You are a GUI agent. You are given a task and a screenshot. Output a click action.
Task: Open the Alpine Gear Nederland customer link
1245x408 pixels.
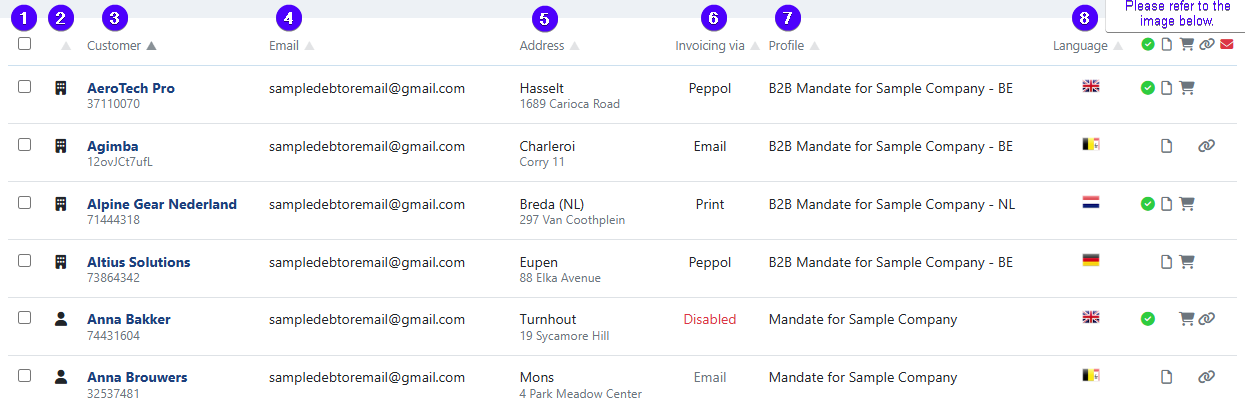(x=162, y=204)
